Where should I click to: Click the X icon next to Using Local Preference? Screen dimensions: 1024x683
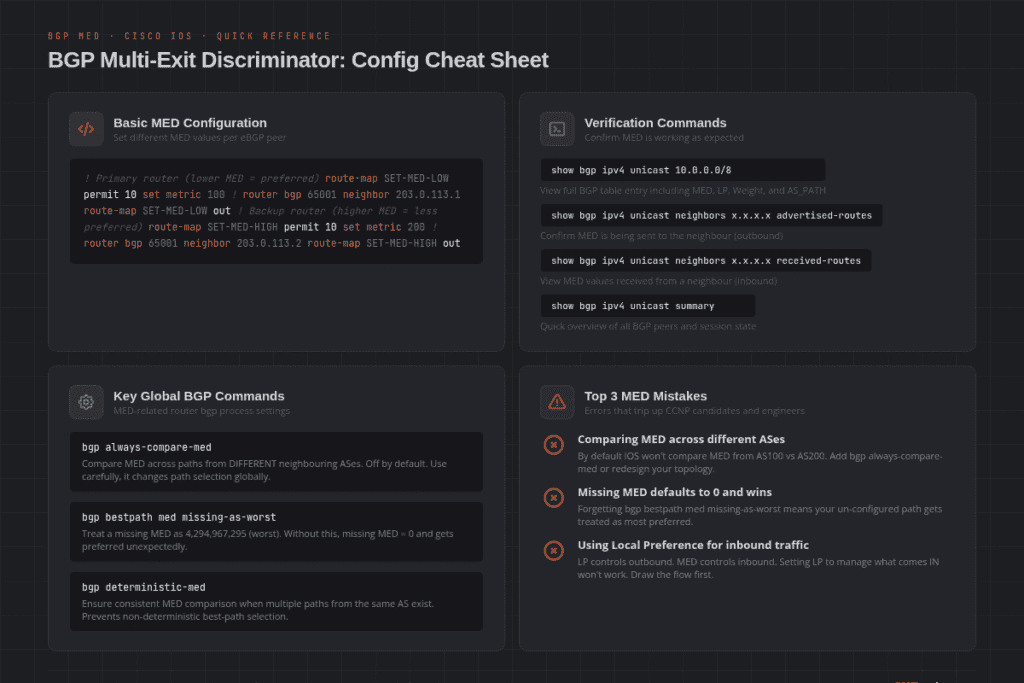554,551
